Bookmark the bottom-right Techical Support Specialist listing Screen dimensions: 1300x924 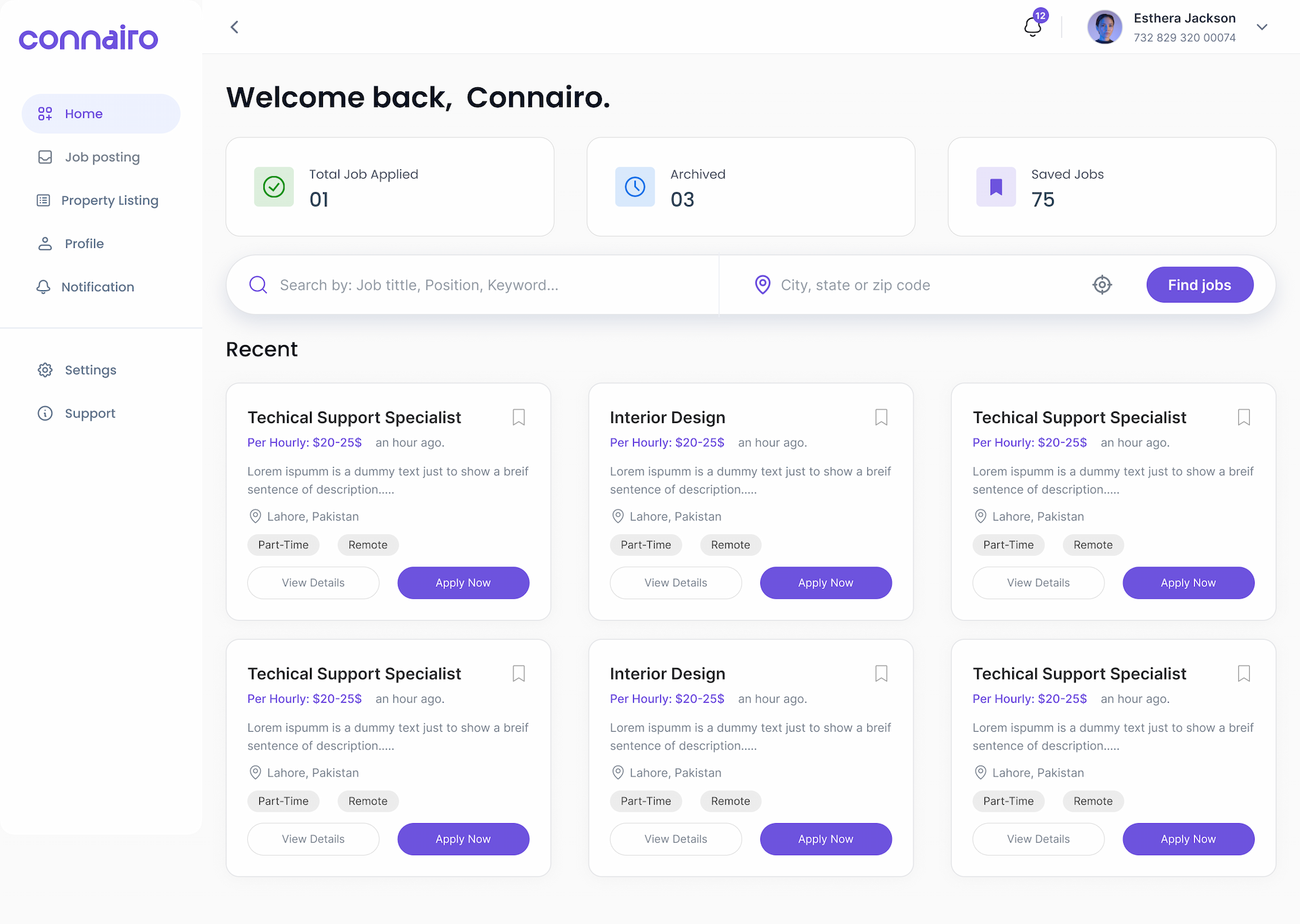1244,674
